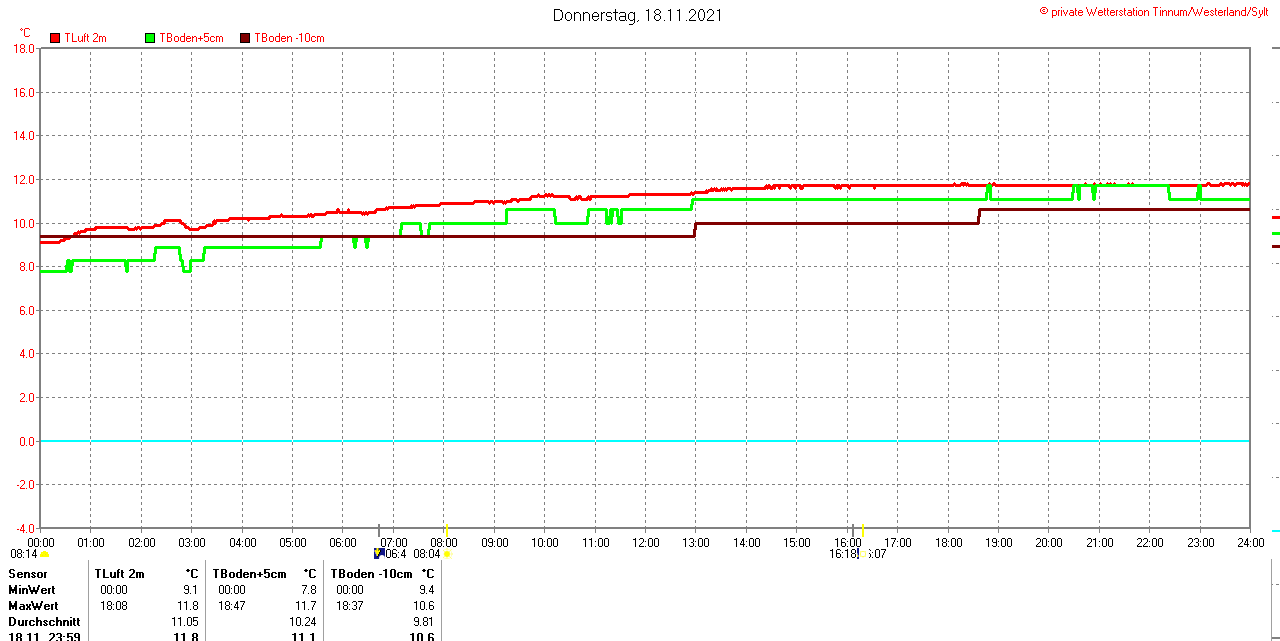Click the yellow sunrise tick at 08:00

click(446, 530)
